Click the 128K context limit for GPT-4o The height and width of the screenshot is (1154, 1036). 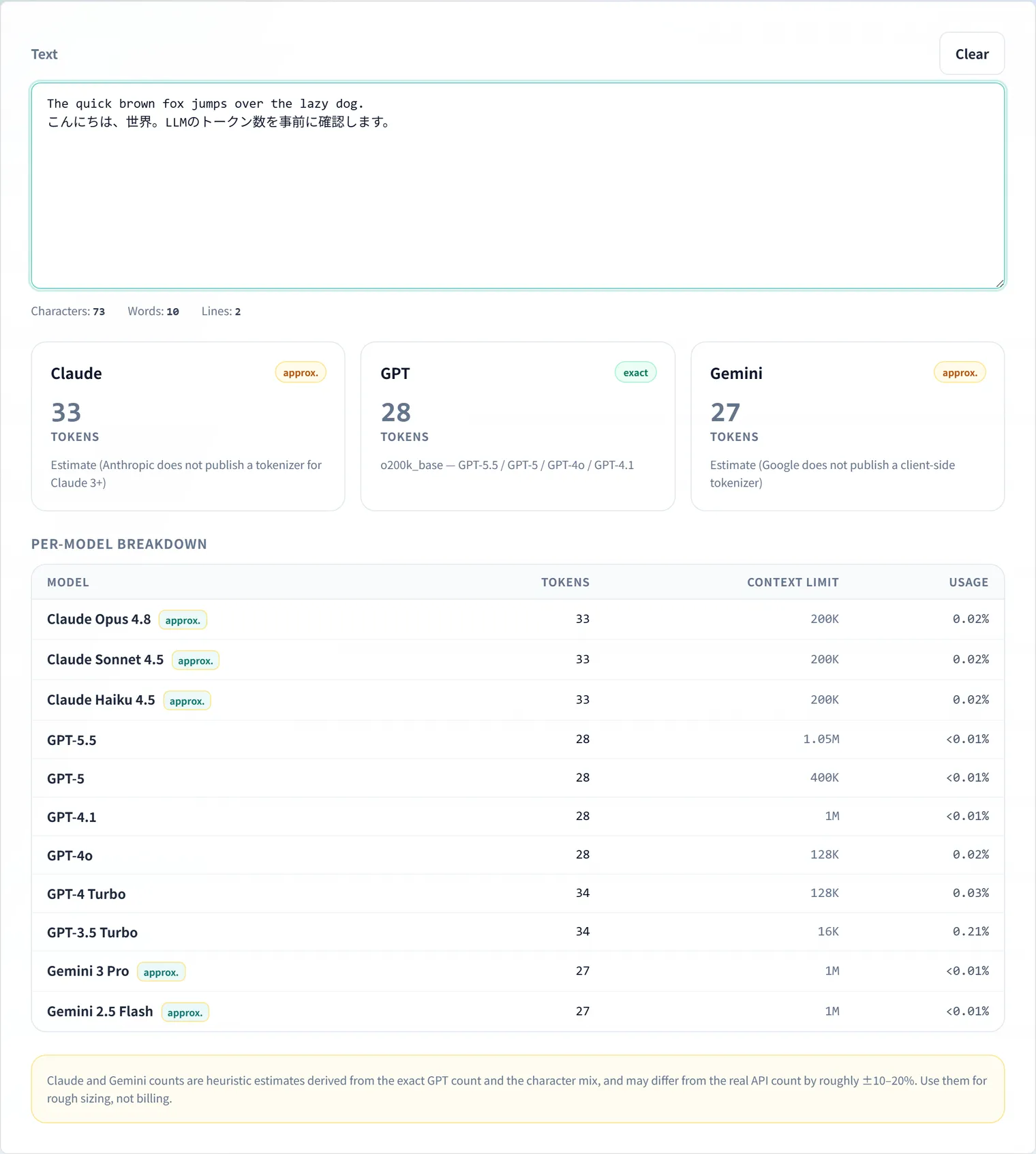(824, 854)
